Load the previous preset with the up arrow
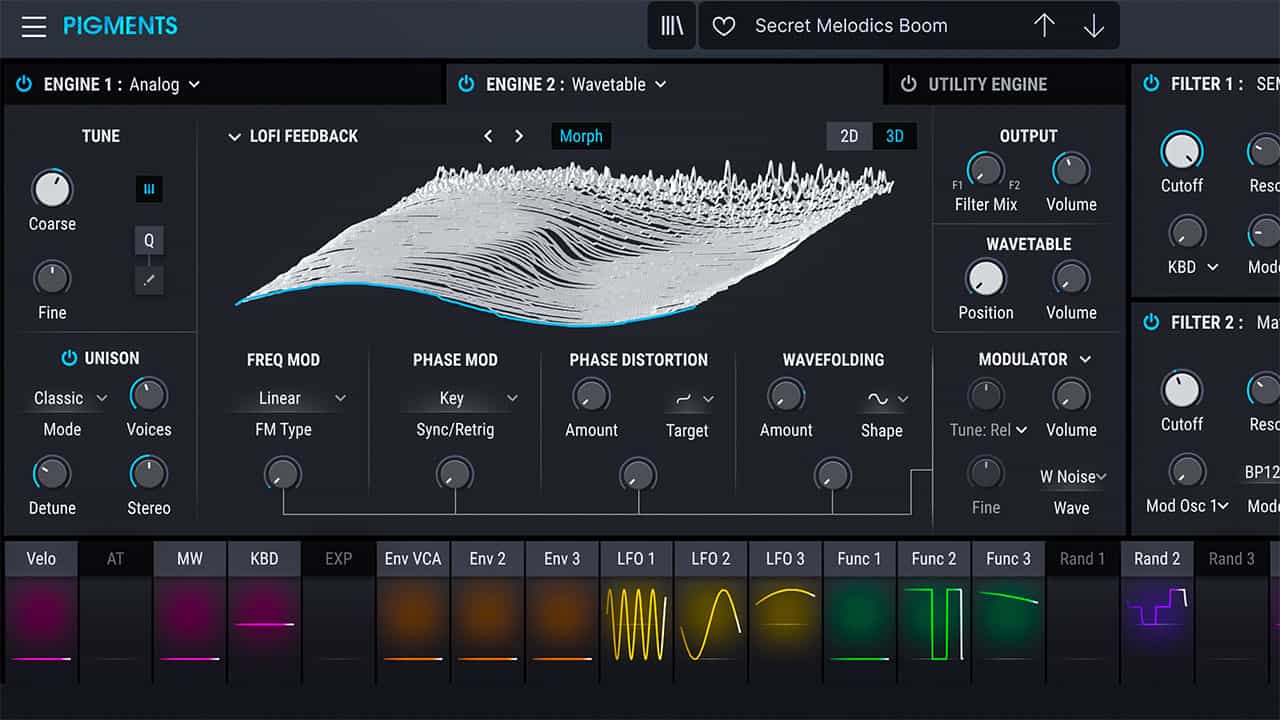Screen dimensions: 1280x720 click(1045, 25)
